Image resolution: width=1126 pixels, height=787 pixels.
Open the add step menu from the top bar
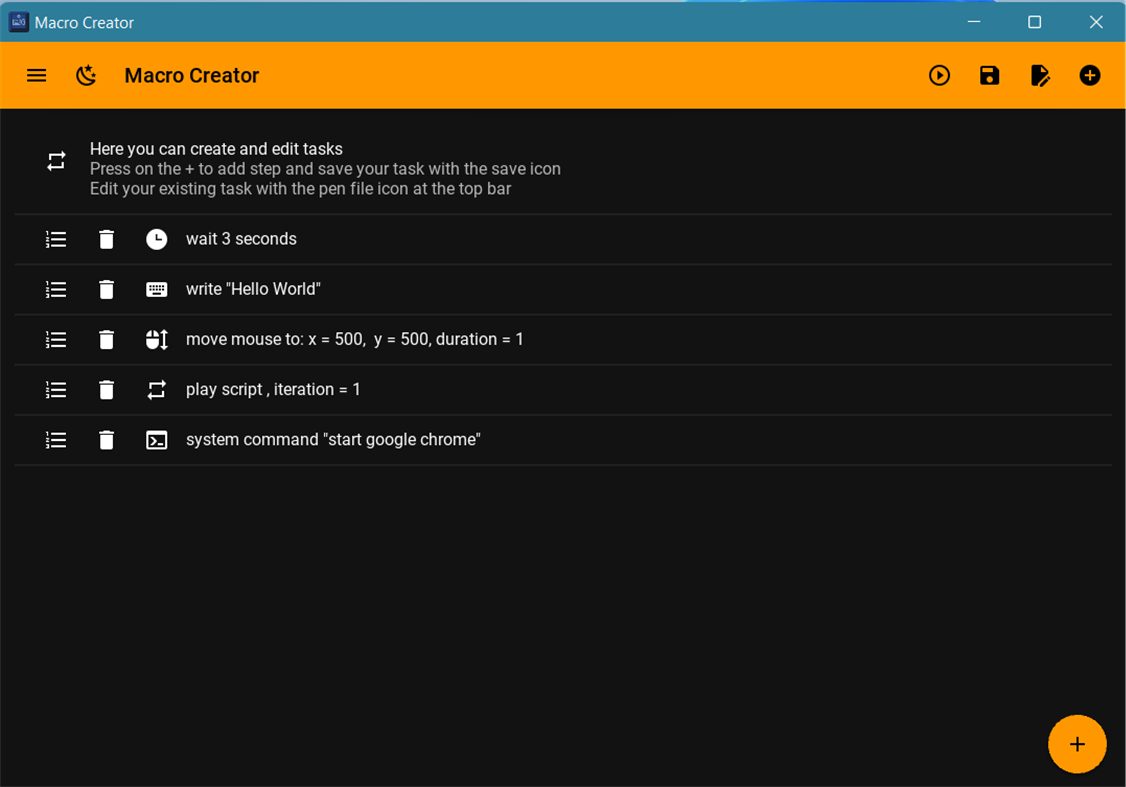point(1090,75)
